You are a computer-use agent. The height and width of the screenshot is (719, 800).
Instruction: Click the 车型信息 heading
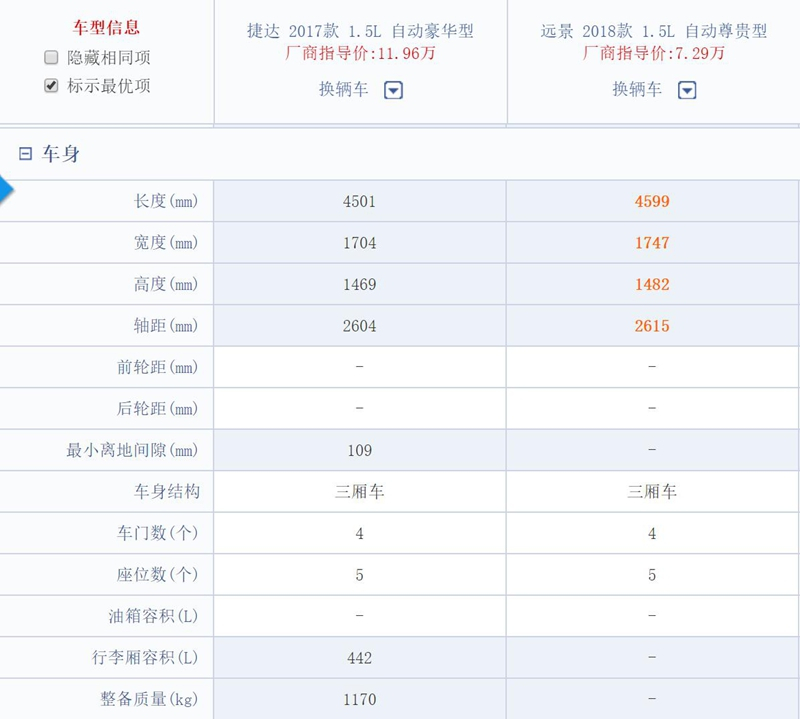[x=107, y=28]
